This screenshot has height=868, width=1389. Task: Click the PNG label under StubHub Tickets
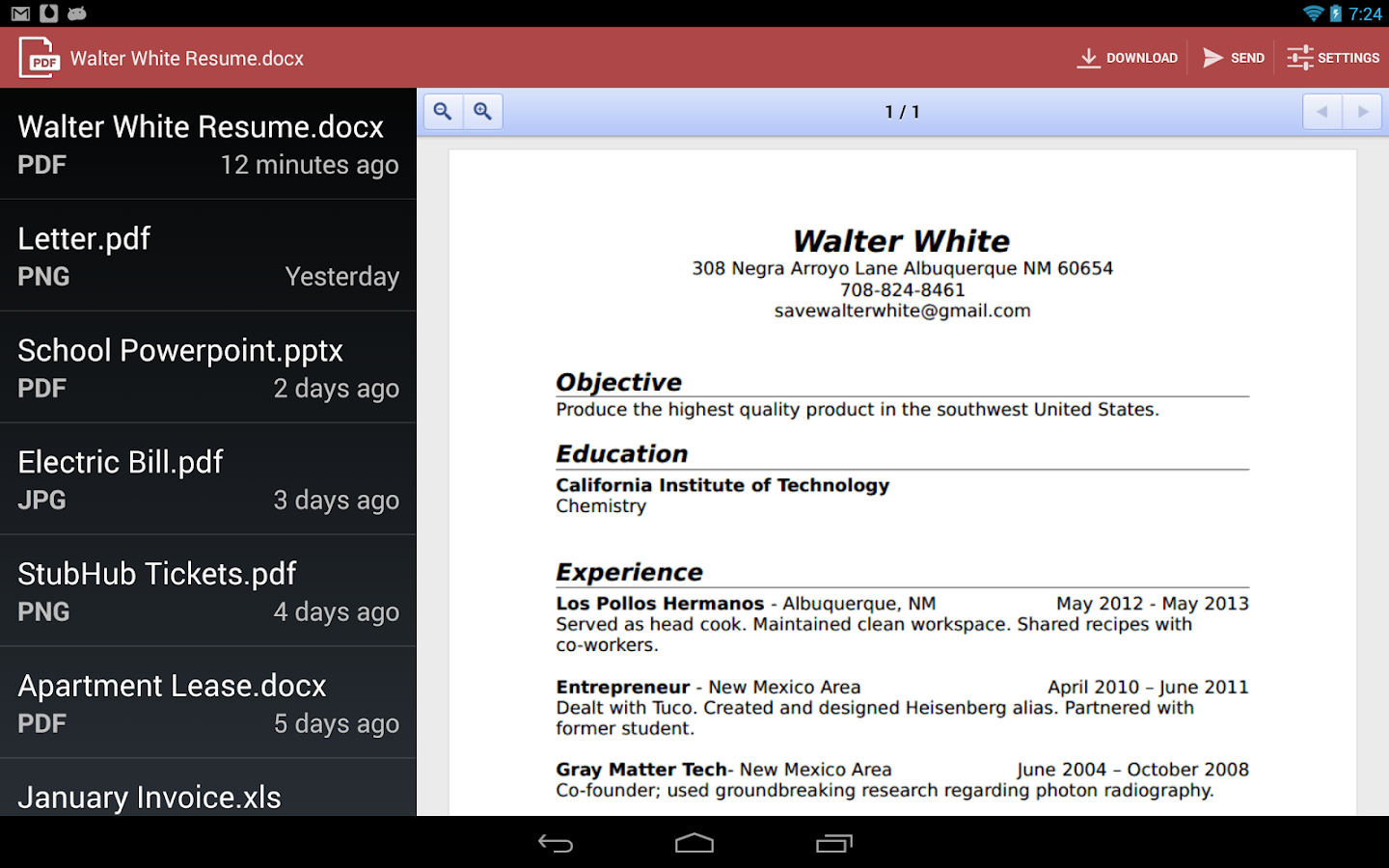tap(44, 612)
